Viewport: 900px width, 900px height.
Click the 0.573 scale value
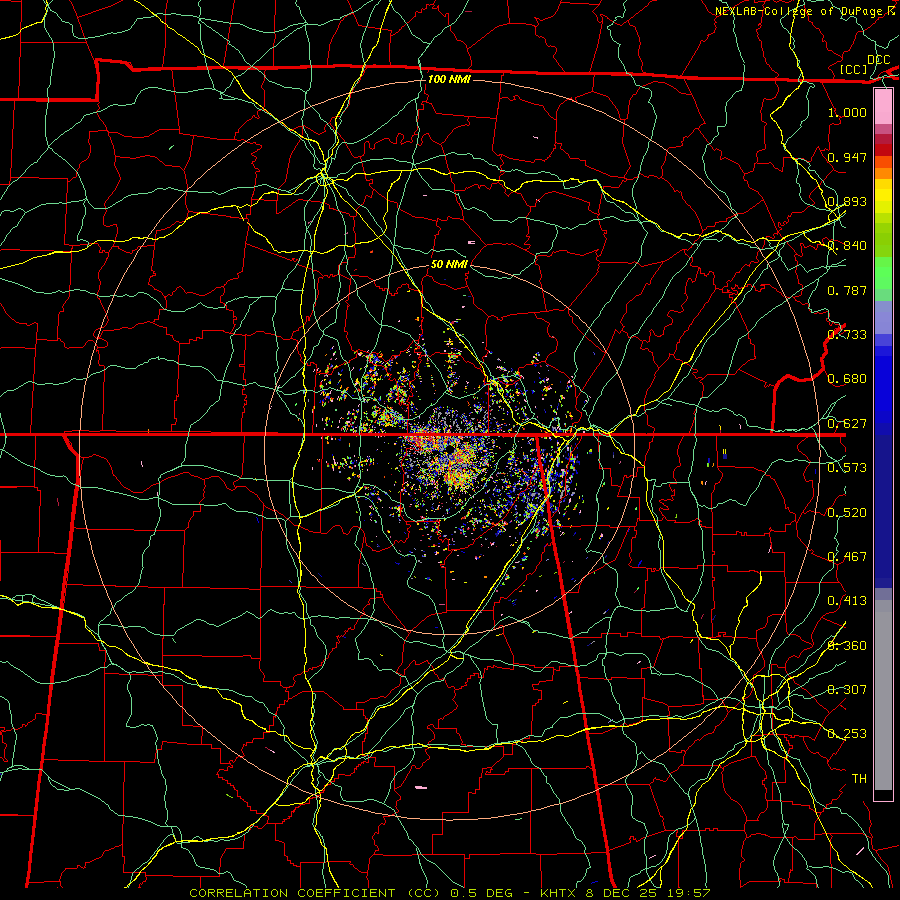coord(847,468)
